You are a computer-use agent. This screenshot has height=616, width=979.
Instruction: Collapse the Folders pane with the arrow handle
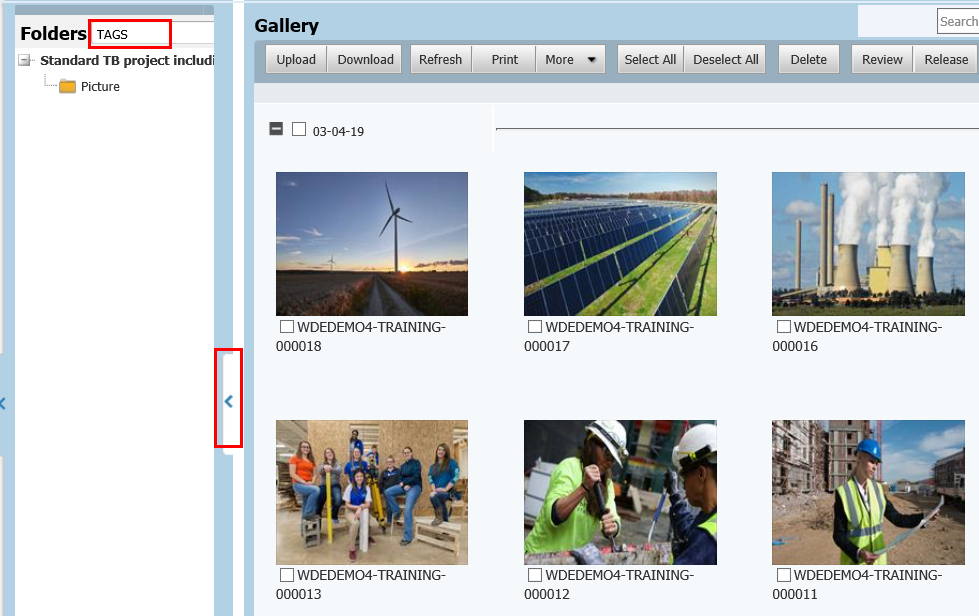[x=229, y=400]
